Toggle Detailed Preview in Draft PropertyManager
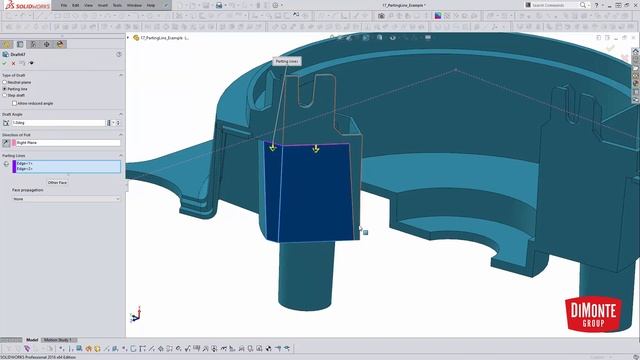The width and height of the screenshot is (640, 360). tap(22, 63)
